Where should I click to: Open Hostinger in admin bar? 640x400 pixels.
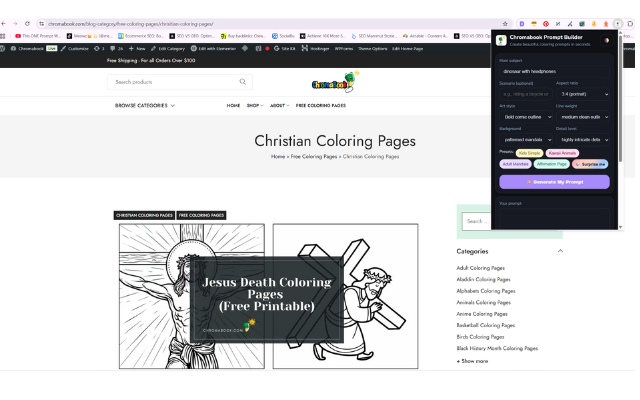click(x=316, y=48)
